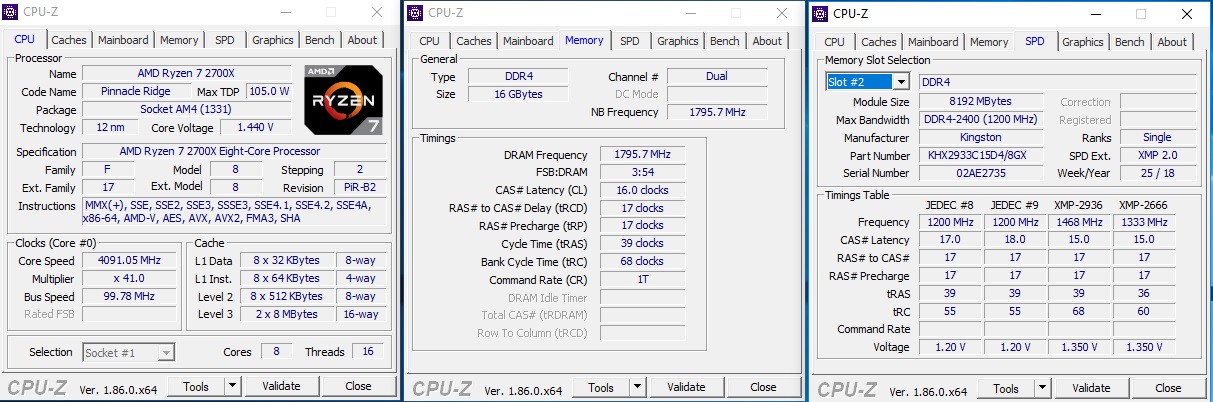The width and height of the screenshot is (1213, 402).
Task: Click the Kingston manufacturer field
Action: tap(980, 138)
